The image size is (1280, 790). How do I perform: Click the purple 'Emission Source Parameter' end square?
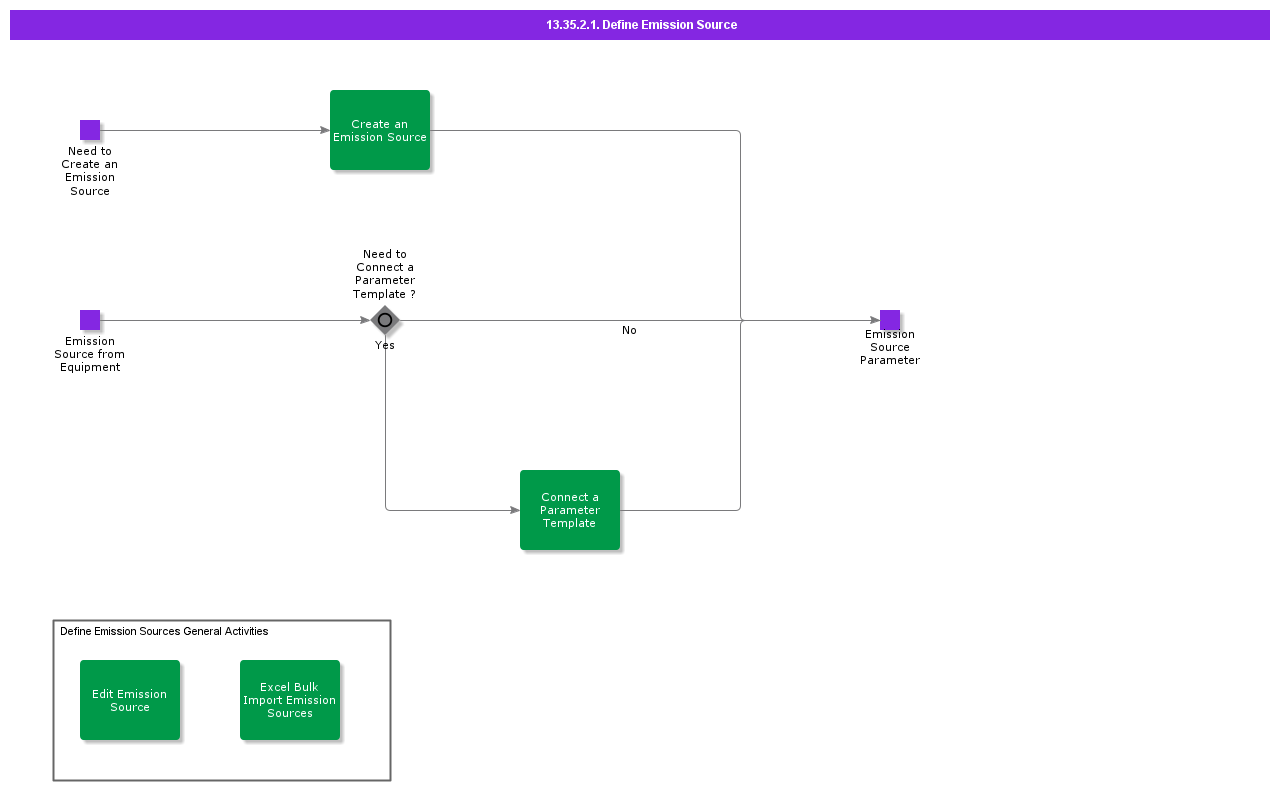pos(889,320)
